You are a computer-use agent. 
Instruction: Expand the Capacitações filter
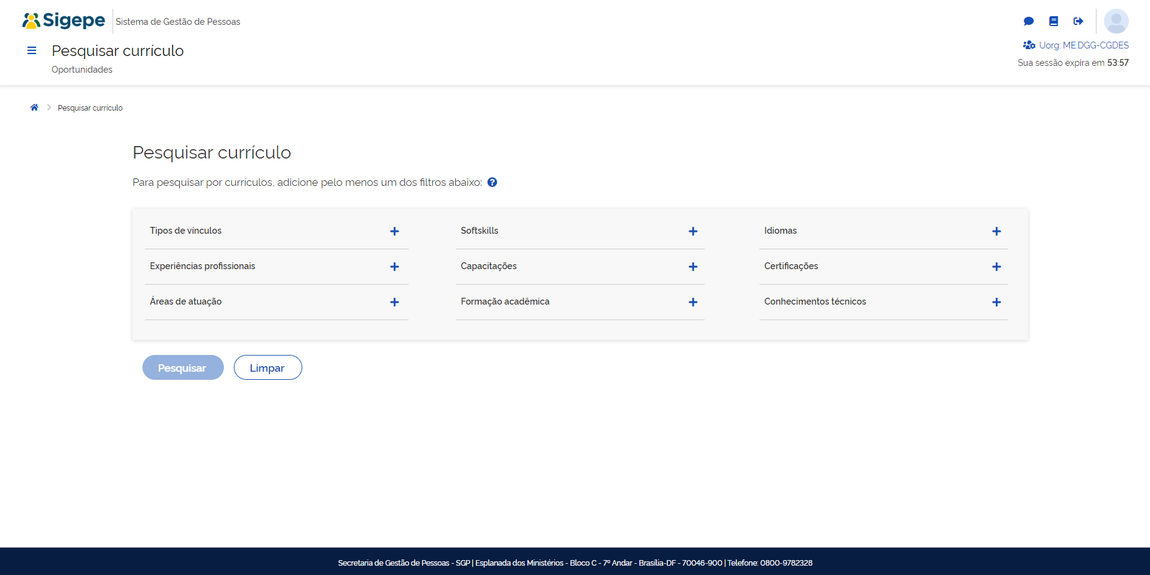coord(692,267)
